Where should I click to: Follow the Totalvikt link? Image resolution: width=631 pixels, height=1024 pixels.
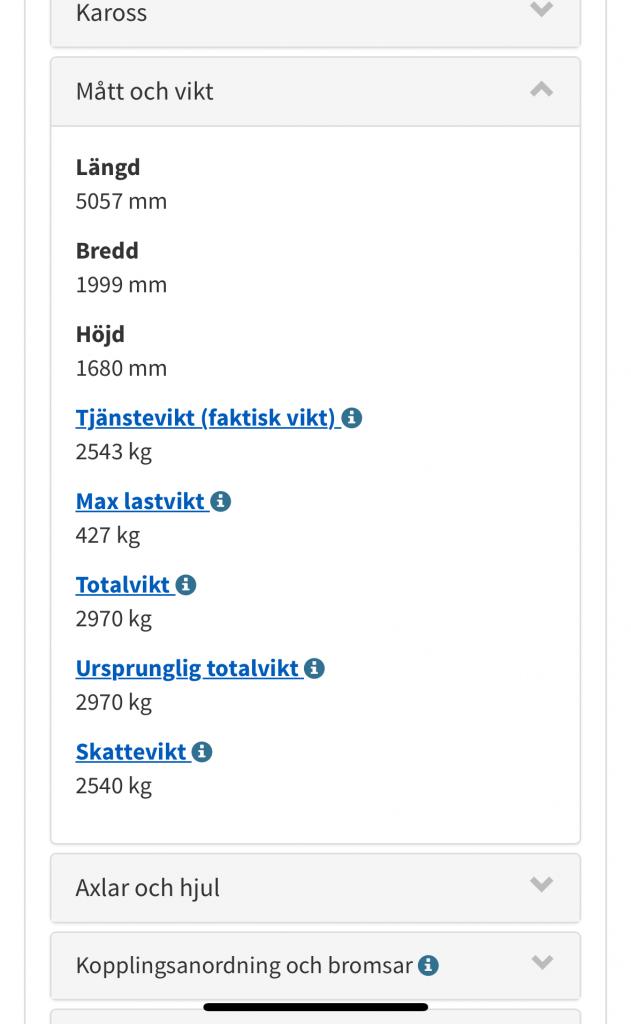pos(123,585)
